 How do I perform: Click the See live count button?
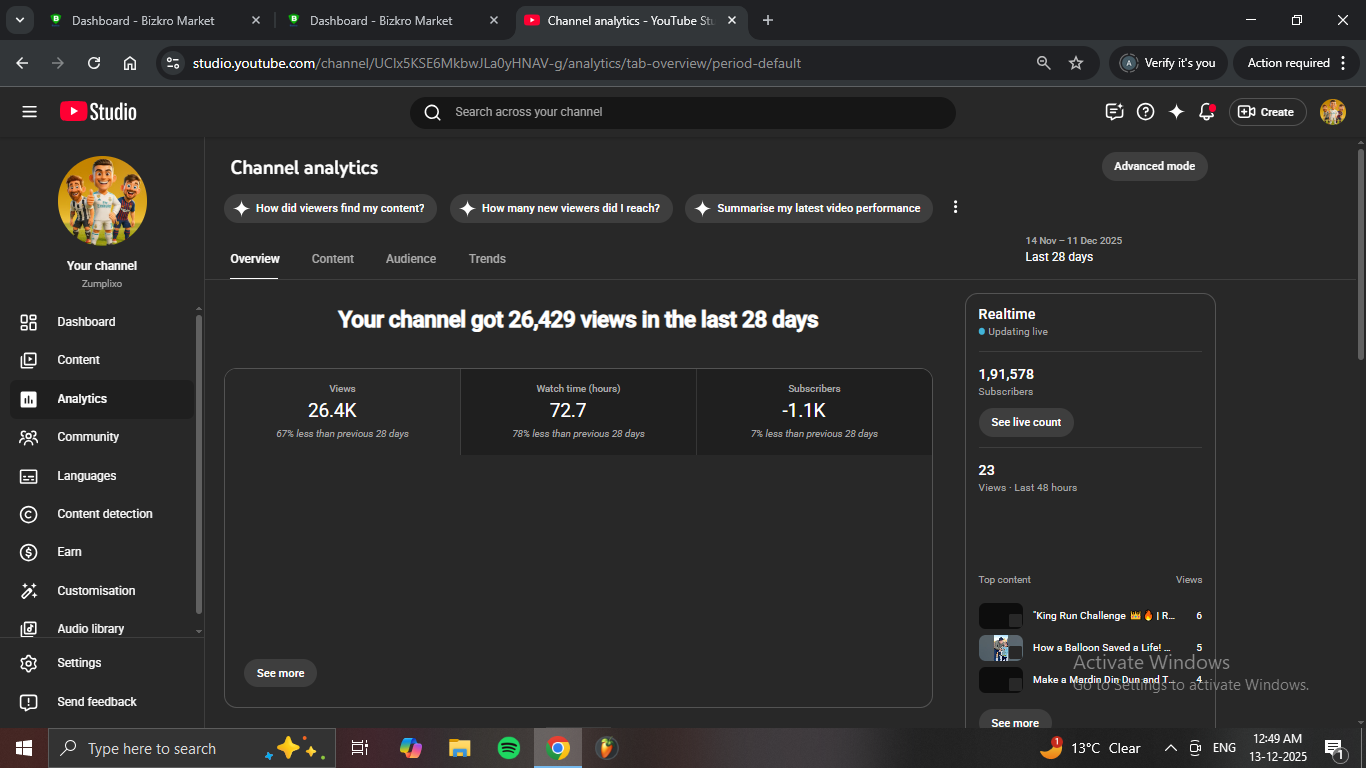tap(1026, 422)
